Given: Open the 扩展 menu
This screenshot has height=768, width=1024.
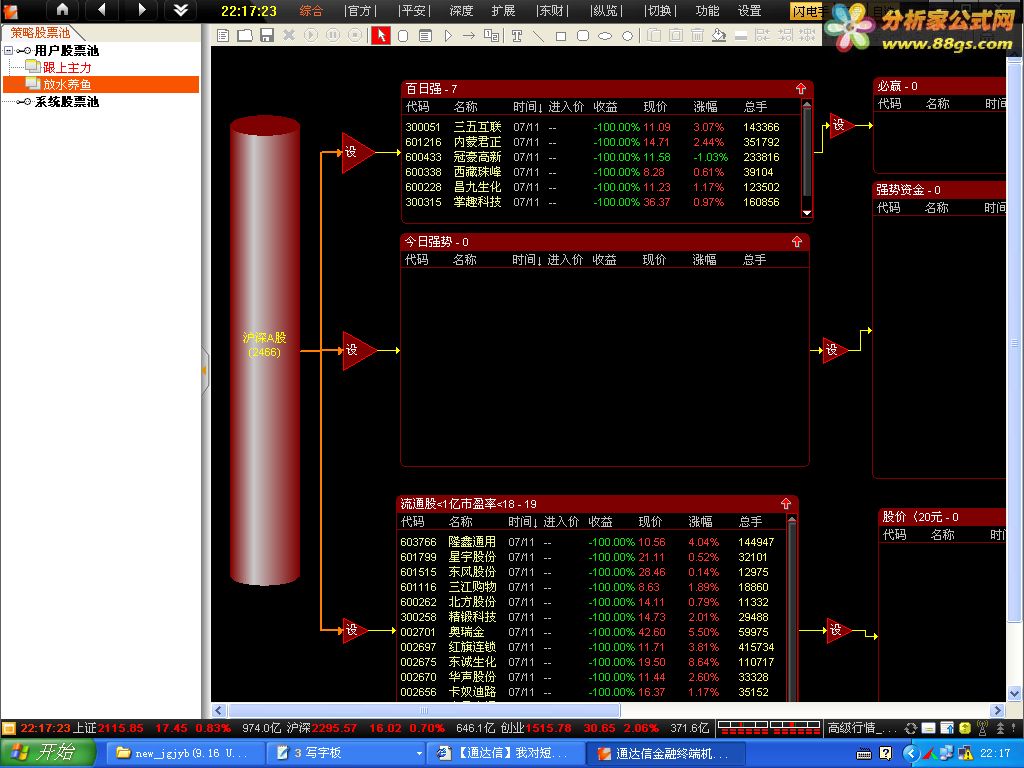Looking at the screenshot, I should 503,10.
